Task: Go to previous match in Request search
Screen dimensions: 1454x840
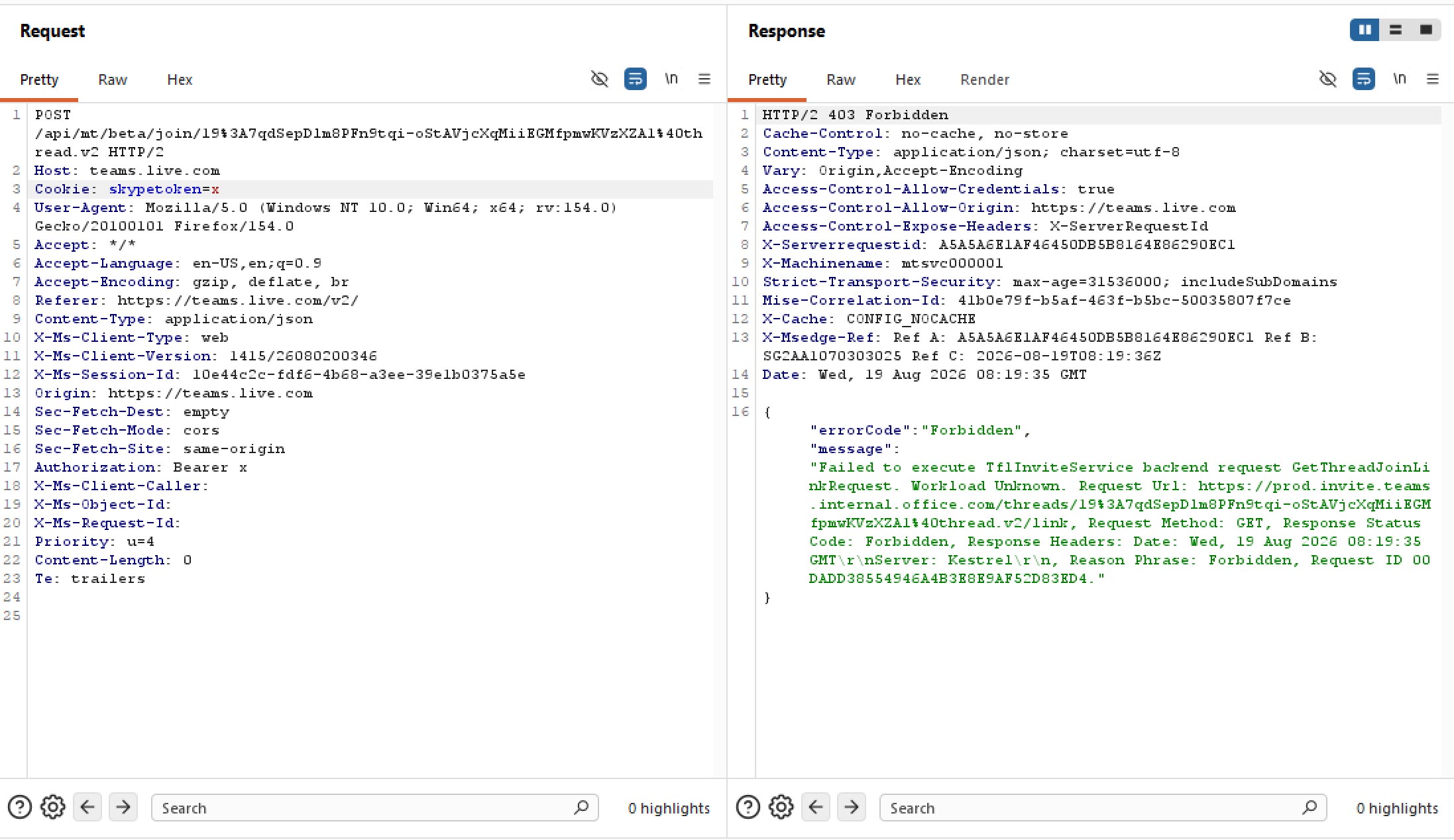Action: coord(87,808)
